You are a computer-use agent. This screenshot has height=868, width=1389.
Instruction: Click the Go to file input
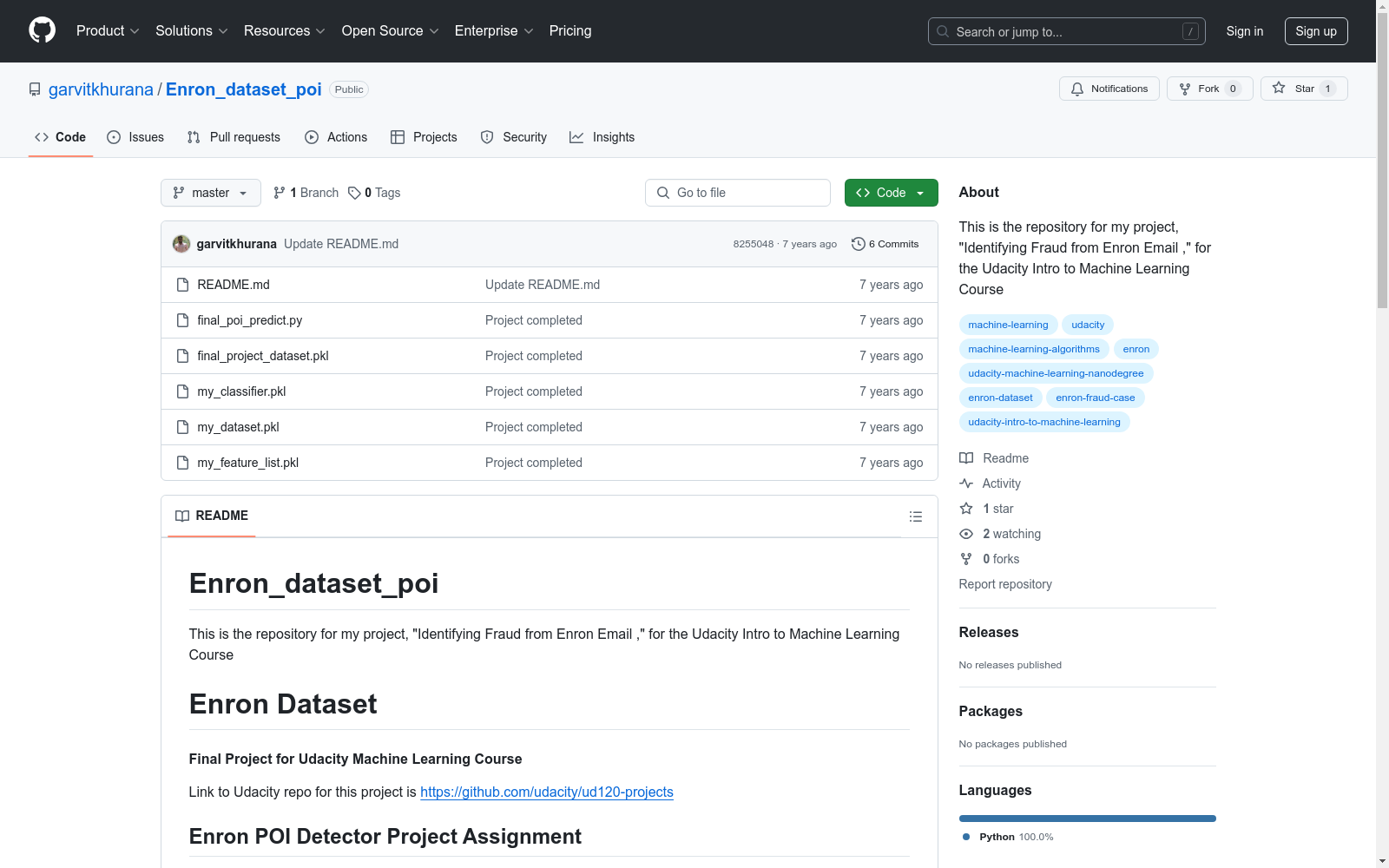(x=738, y=193)
